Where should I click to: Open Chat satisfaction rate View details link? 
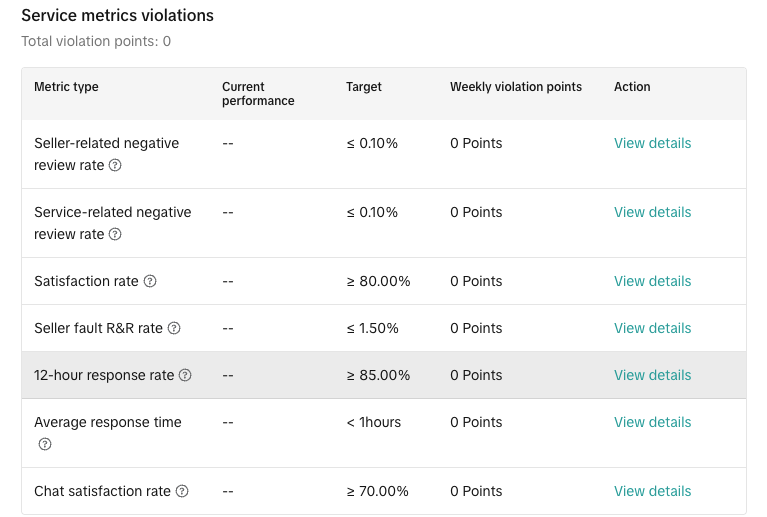tap(652, 491)
